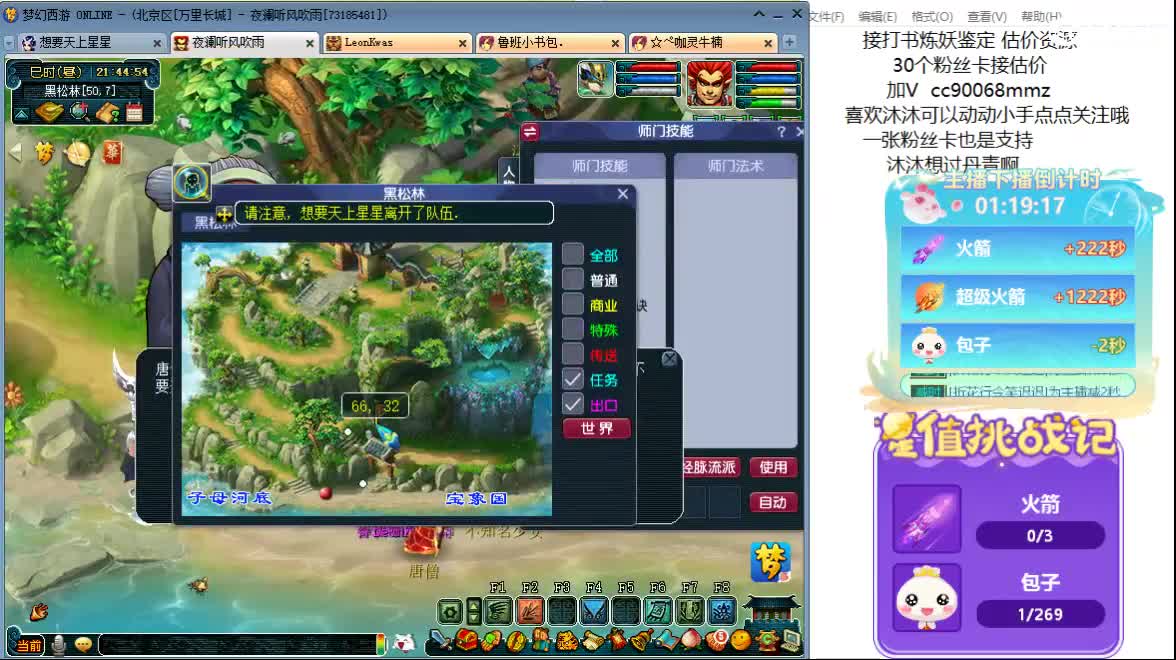Click the 使用 button

[773, 467]
